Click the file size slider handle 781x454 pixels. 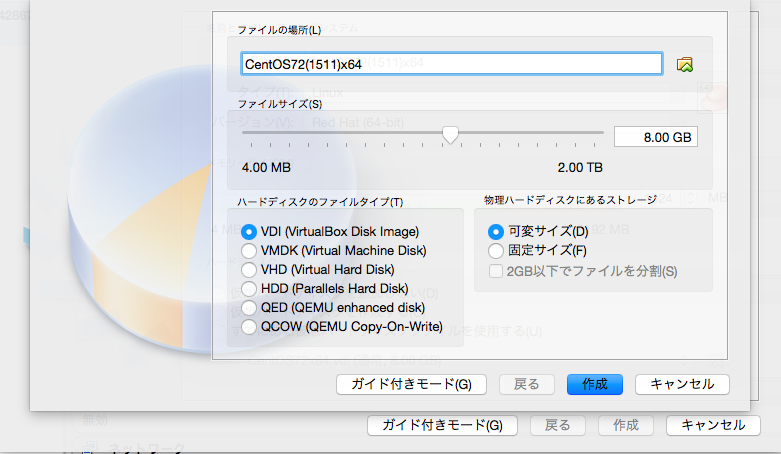(x=450, y=135)
